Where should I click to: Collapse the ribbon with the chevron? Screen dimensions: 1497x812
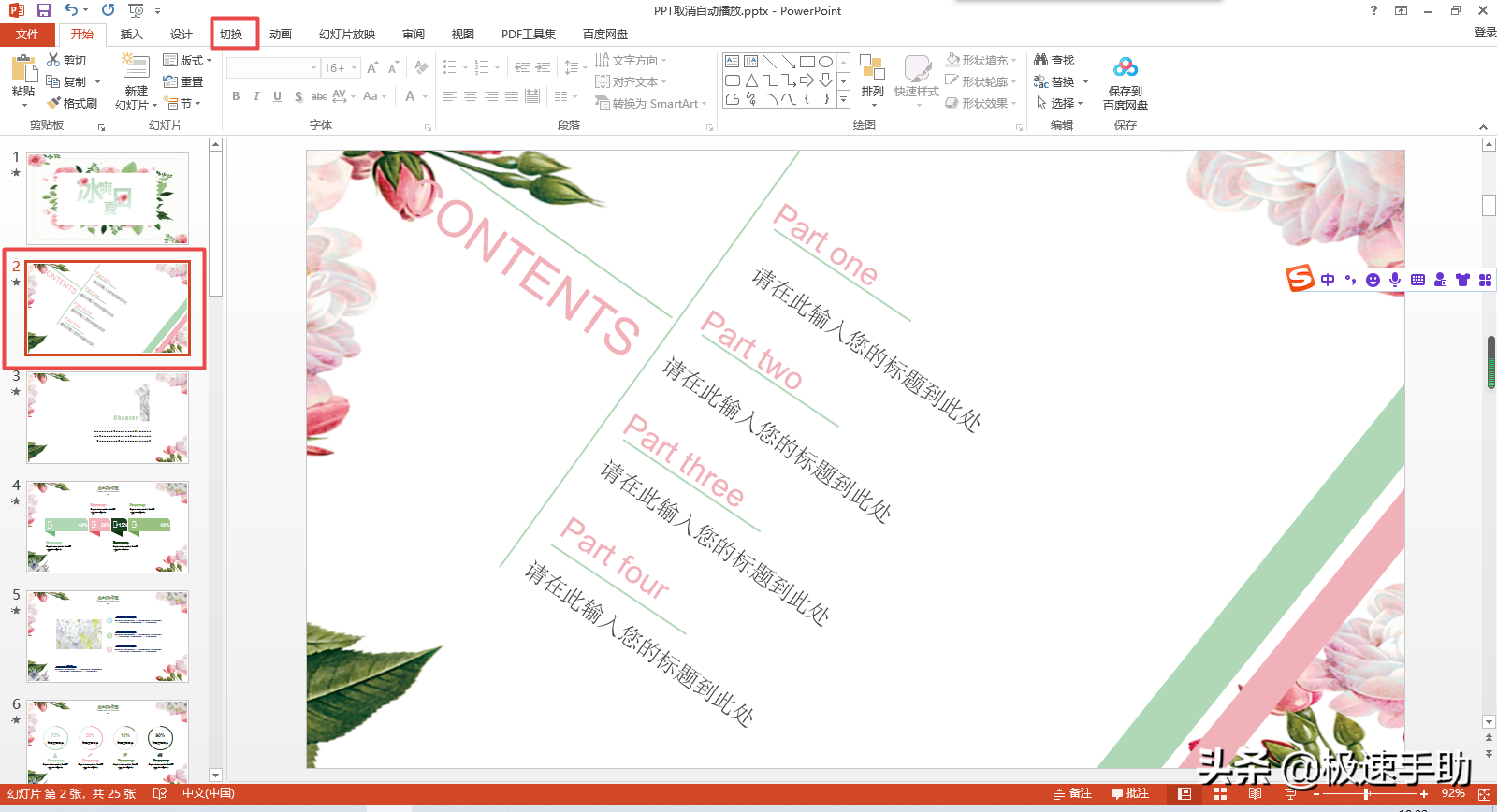[x=1483, y=126]
